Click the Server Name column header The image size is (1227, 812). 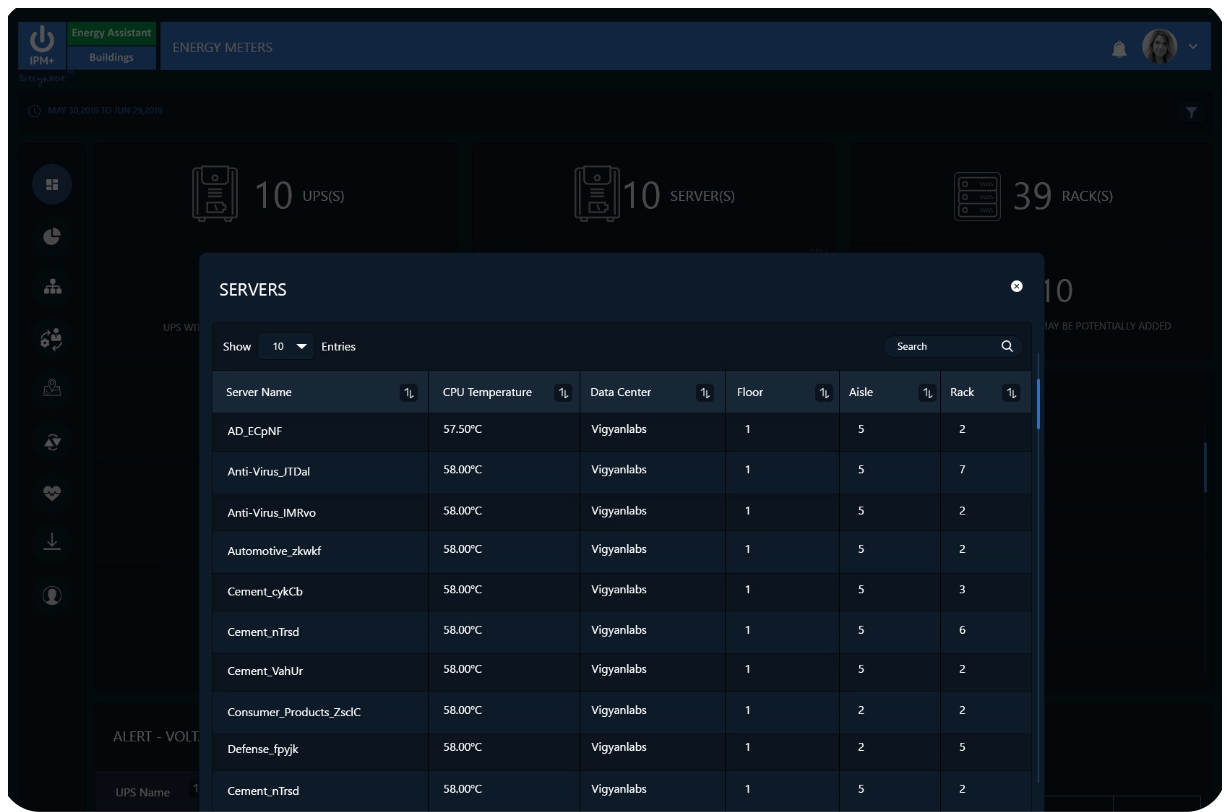[320, 393]
